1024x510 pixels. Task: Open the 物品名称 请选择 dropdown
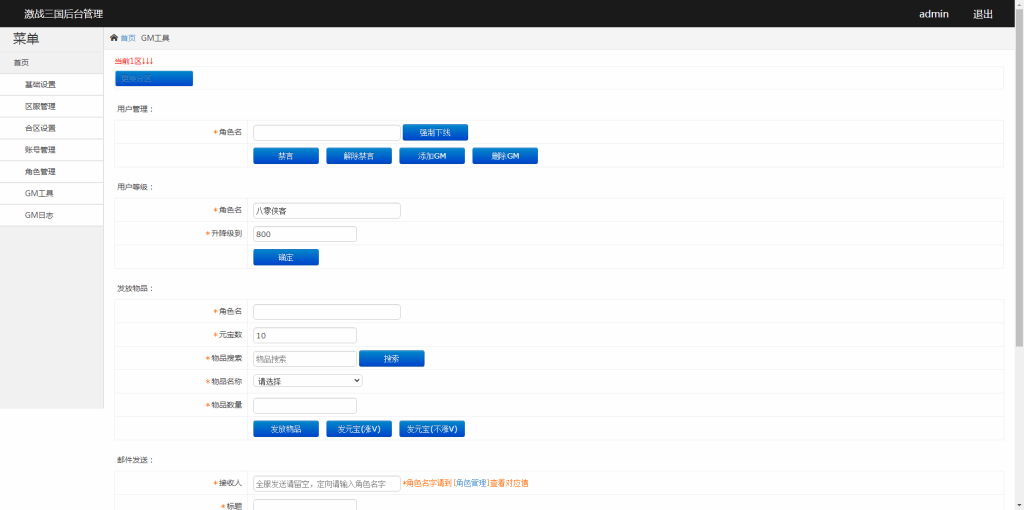[x=308, y=381]
